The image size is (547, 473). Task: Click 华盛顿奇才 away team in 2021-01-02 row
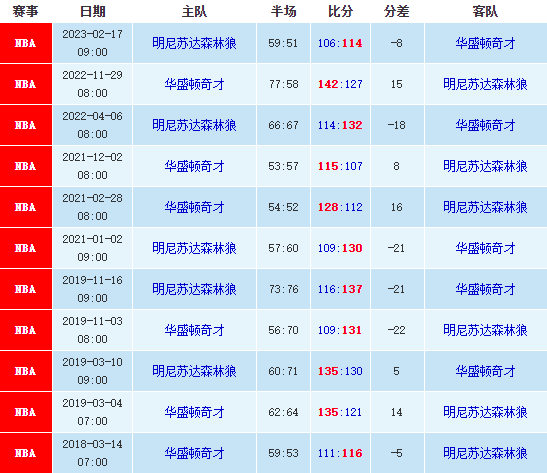(x=485, y=248)
